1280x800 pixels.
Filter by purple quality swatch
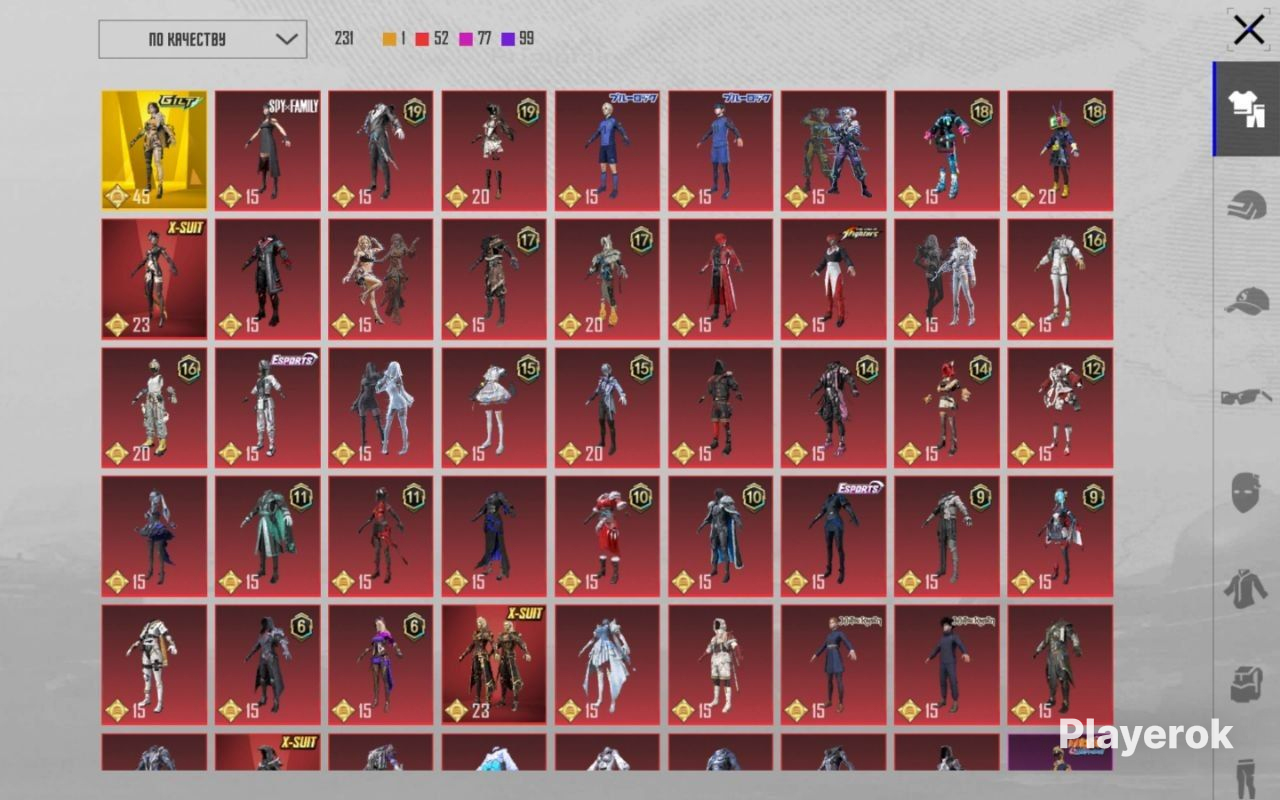(x=508, y=39)
